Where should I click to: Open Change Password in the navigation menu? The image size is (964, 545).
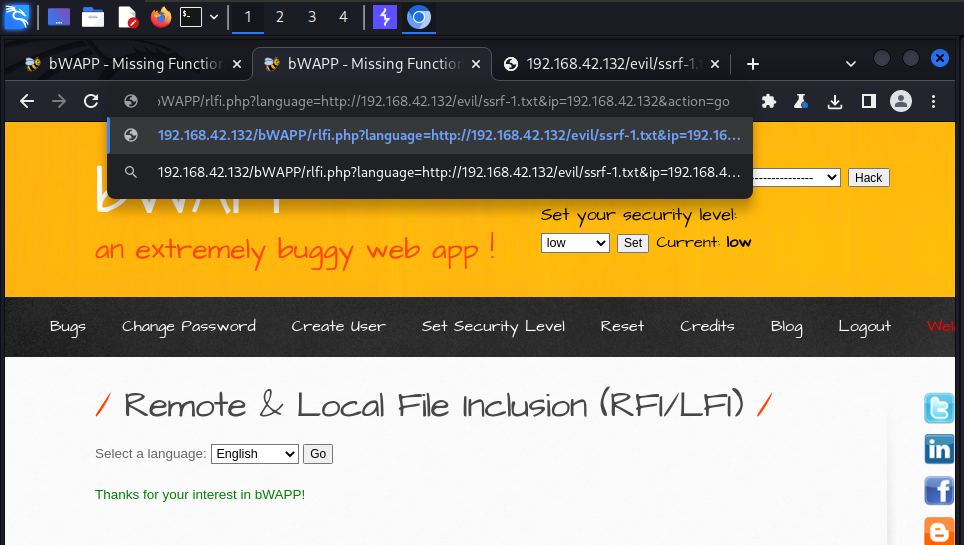coord(188,326)
